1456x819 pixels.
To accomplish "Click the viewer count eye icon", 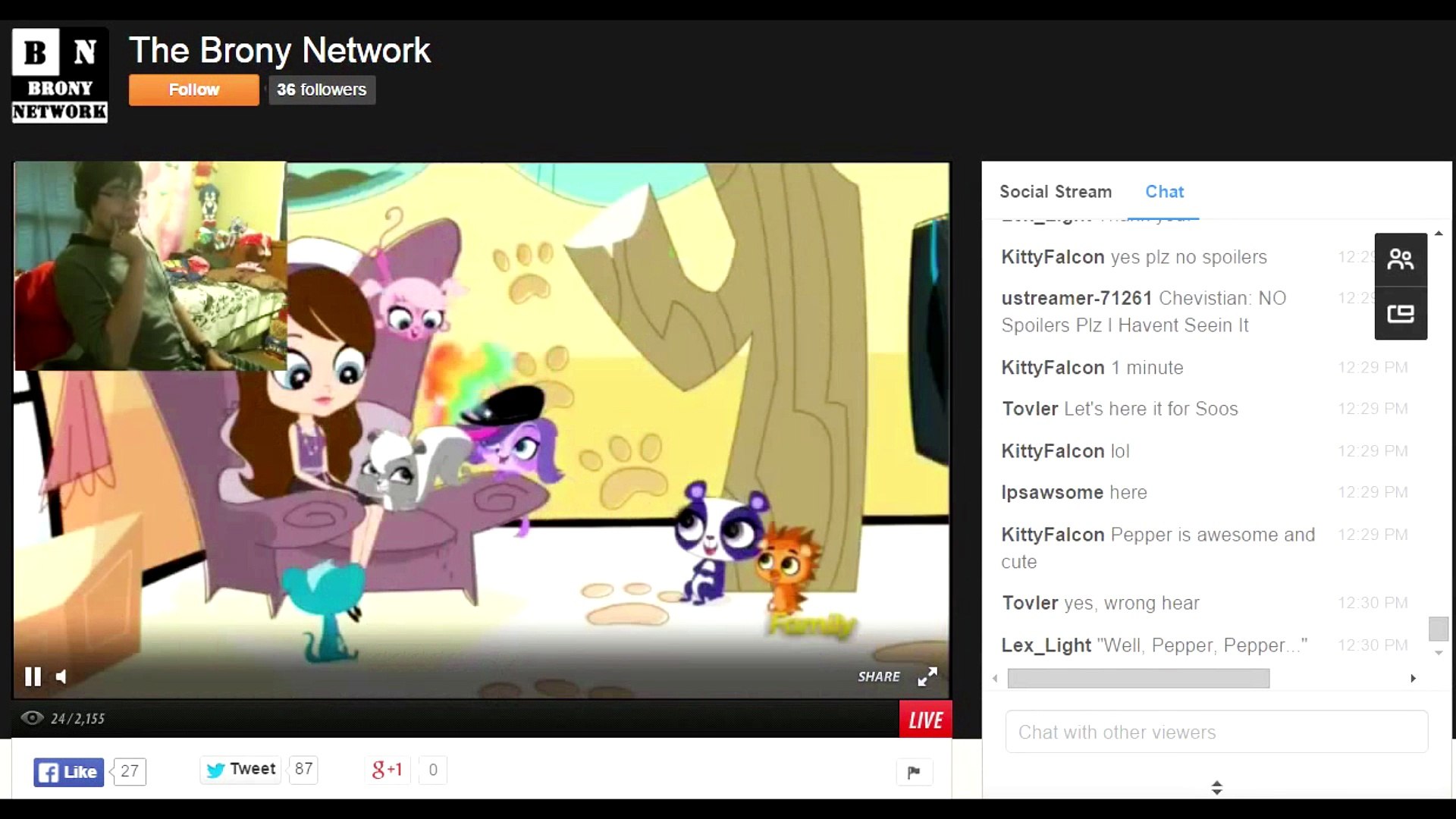I will click(x=32, y=717).
